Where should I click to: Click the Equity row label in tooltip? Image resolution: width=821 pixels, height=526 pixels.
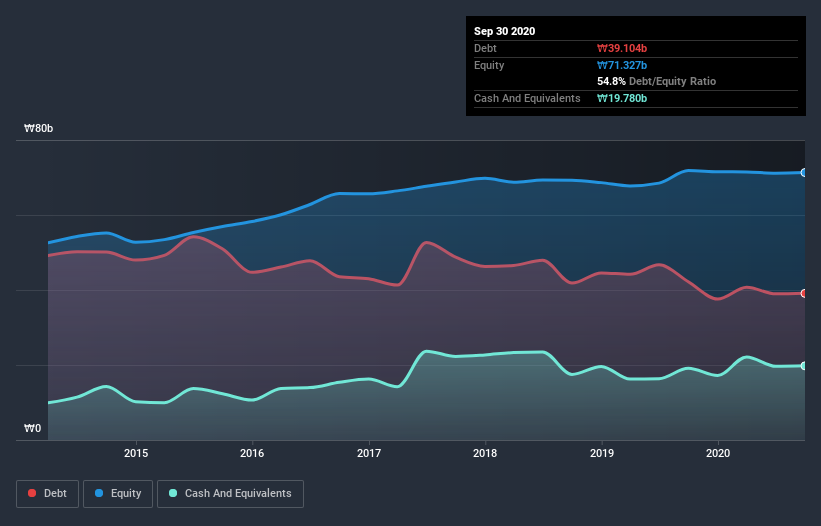click(489, 65)
